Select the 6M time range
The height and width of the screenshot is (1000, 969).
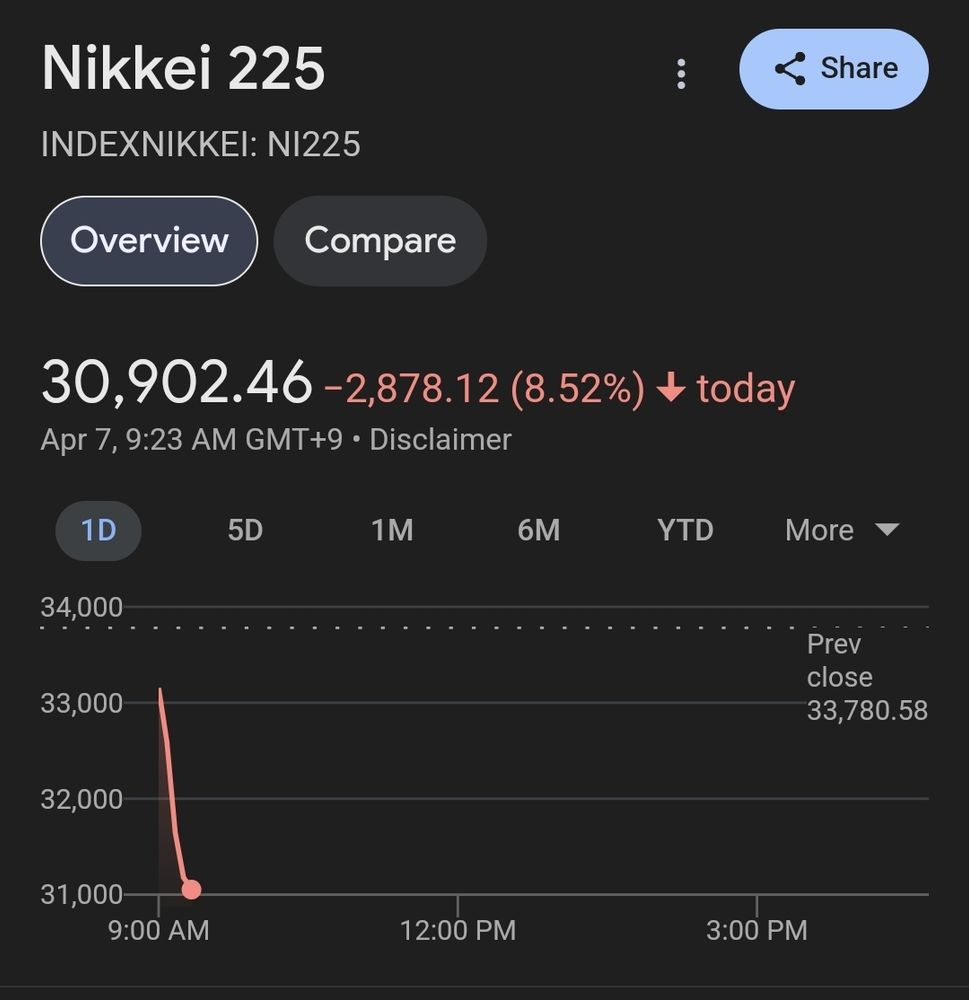[x=538, y=530]
